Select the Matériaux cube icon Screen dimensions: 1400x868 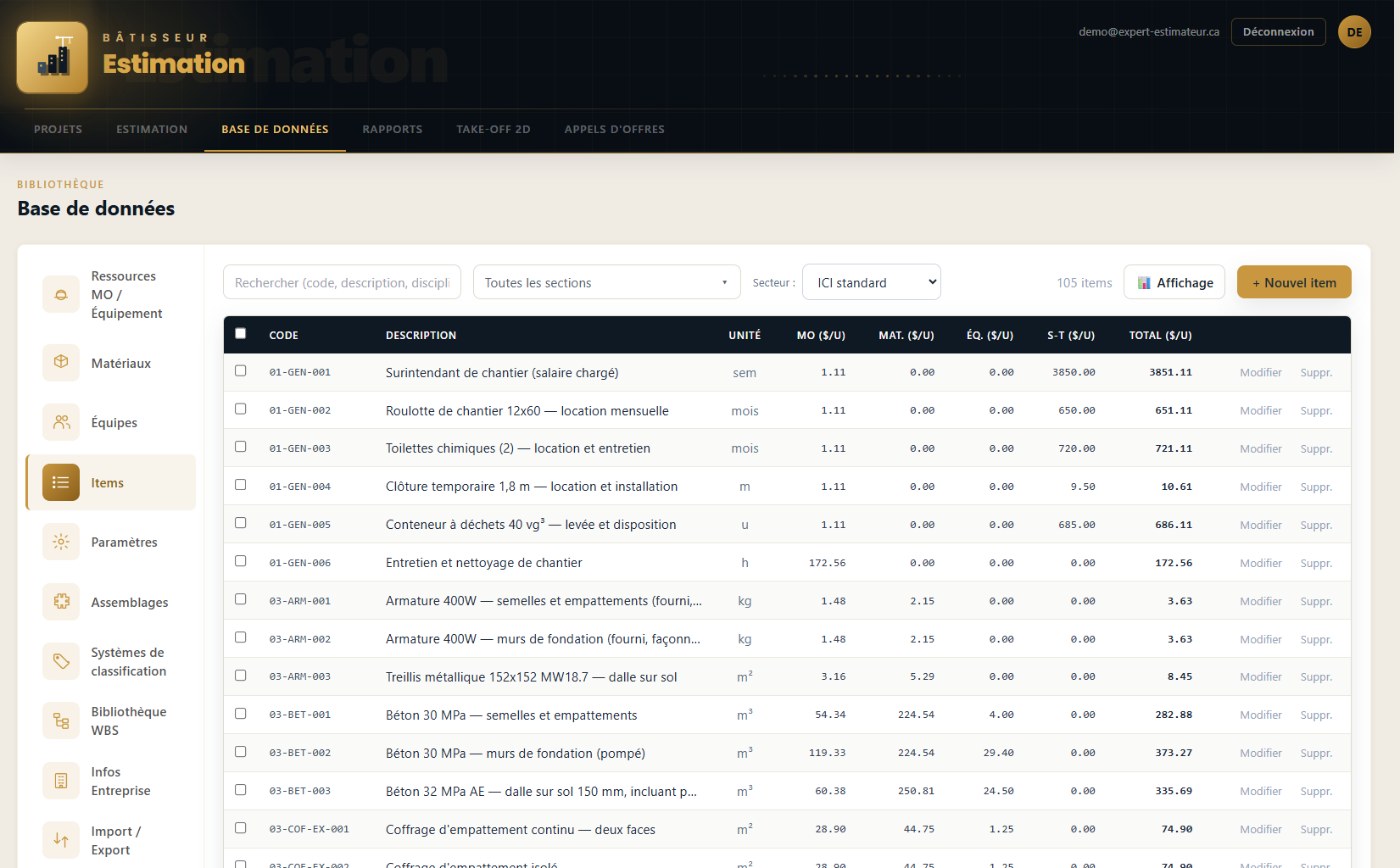(x=61, y=363)
